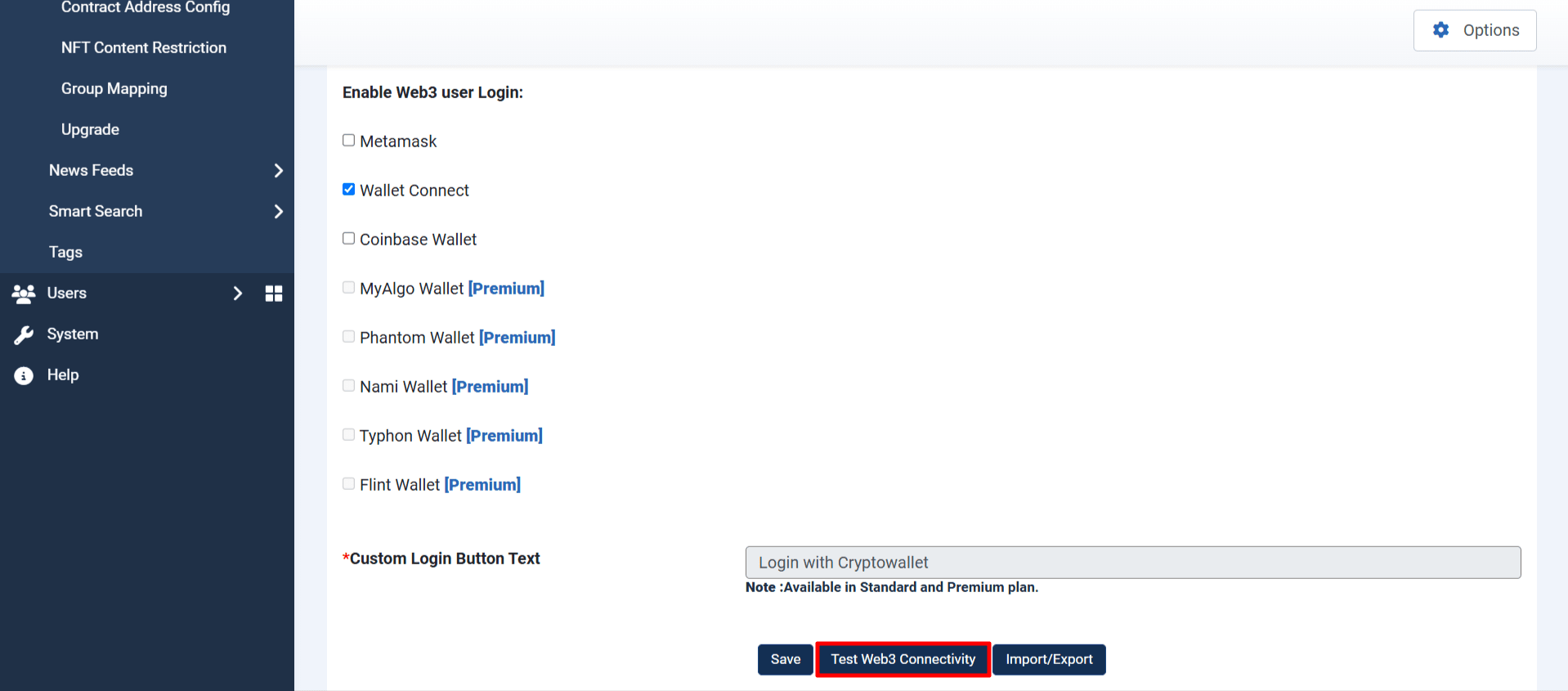Click the System wrench icon
Viewport: 1568px width, 691px height.
point(24,334)
